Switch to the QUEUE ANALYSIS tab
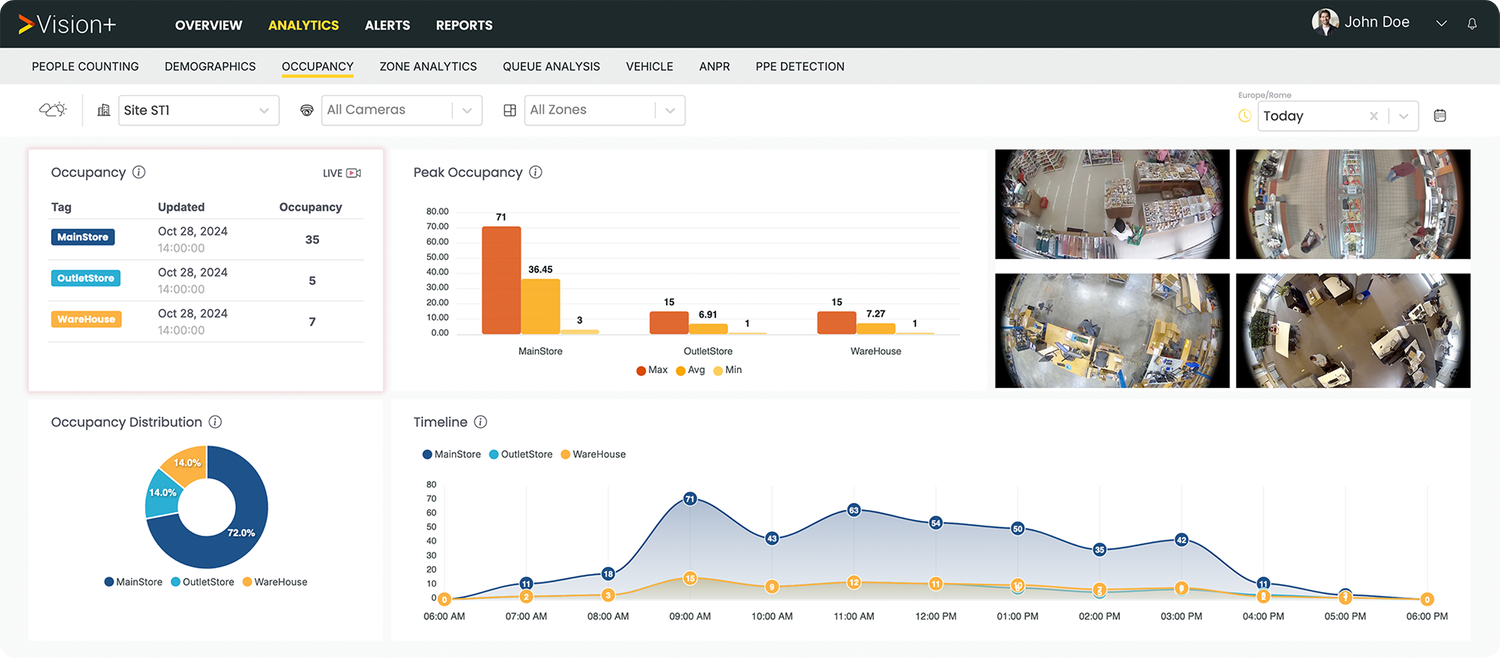Viewport: 1500px width, 658px height. point(551,66)
